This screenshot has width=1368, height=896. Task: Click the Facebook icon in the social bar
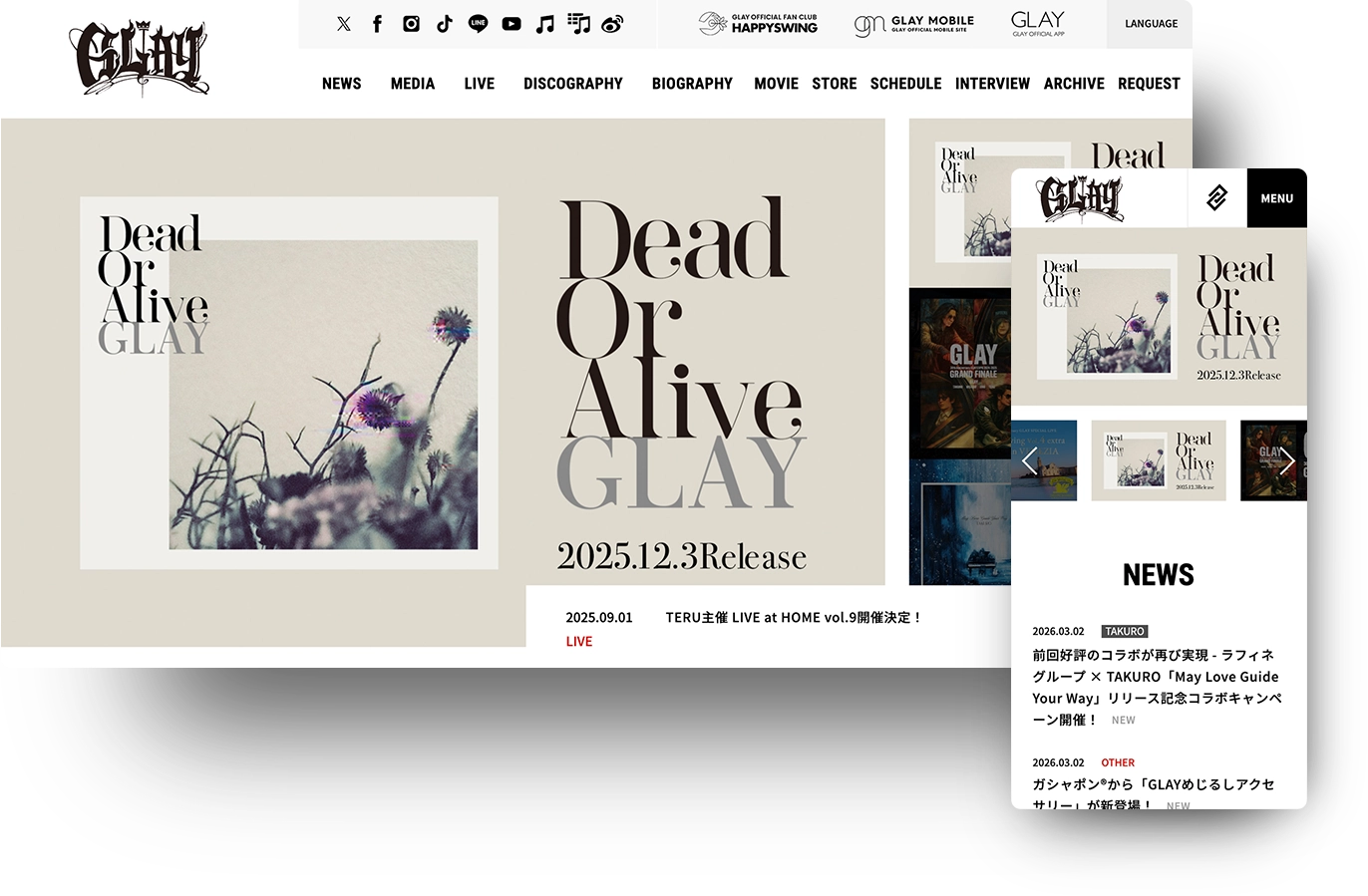(x=377, y=23)
